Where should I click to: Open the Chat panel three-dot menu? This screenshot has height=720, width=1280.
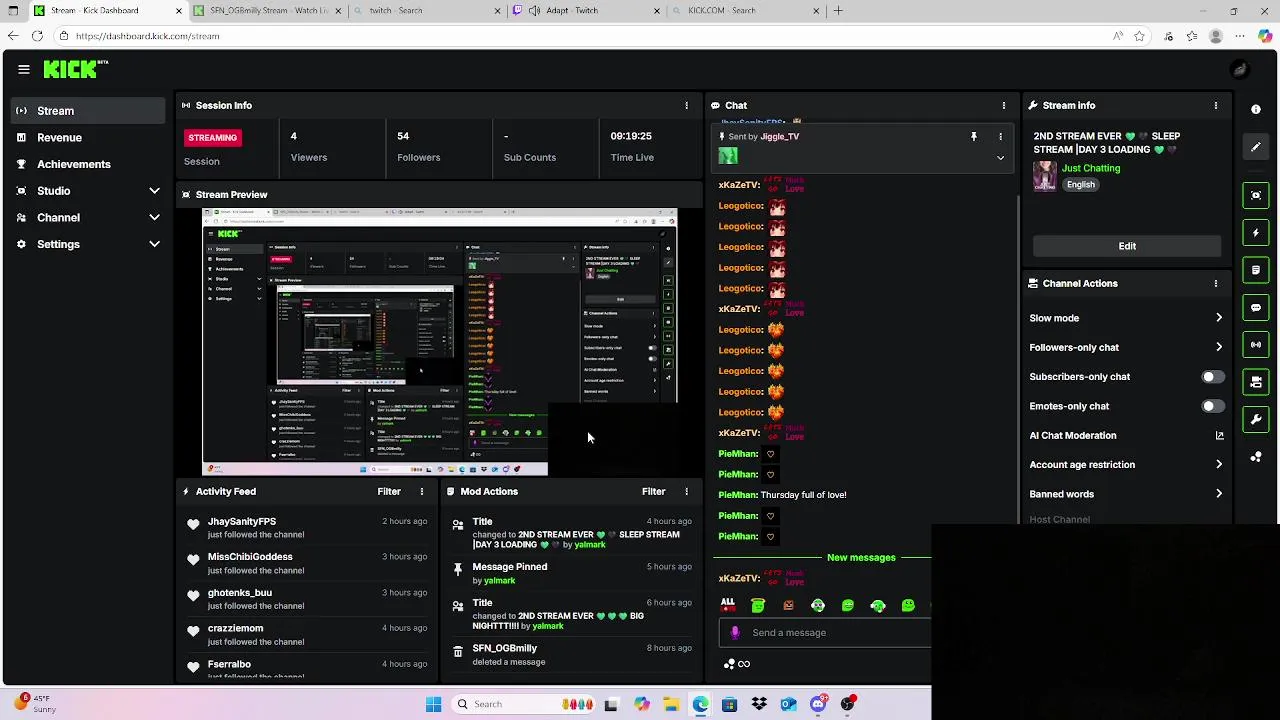(1004, 105)
